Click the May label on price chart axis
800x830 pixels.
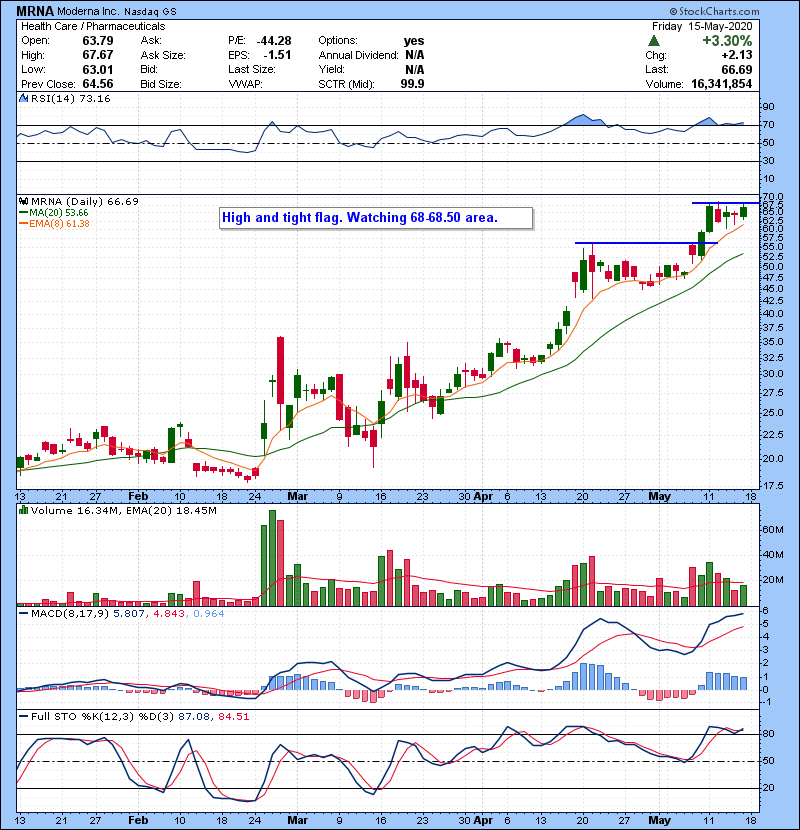(660, 497)
